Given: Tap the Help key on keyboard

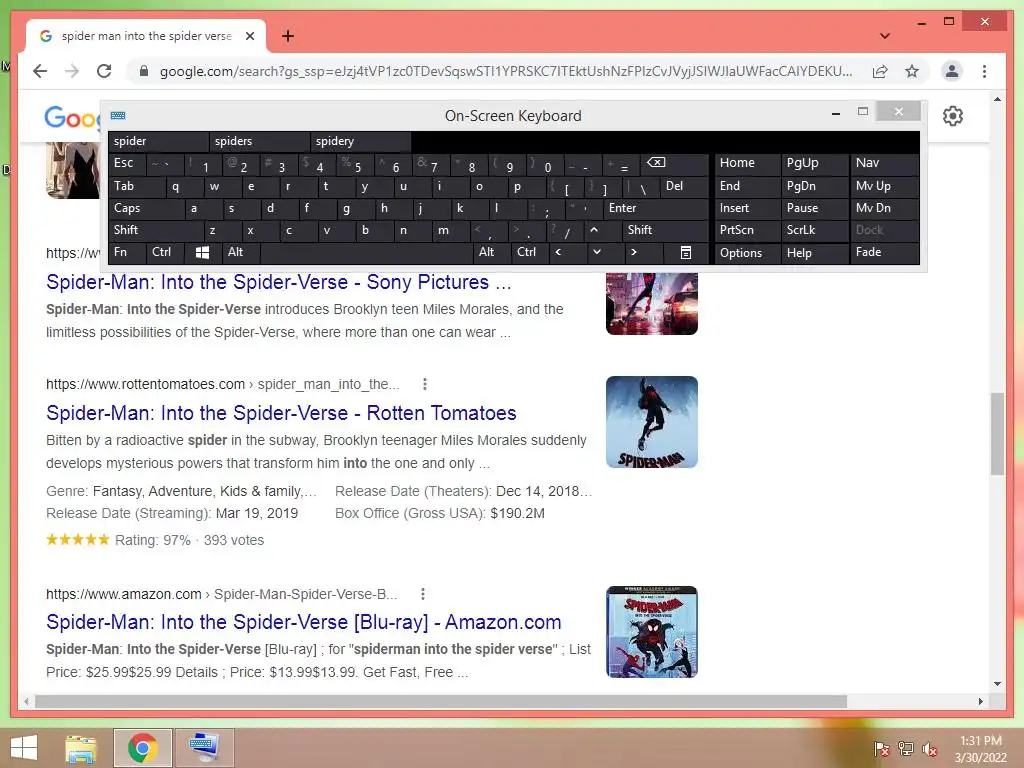Looking at the screenshot, I should [x=814, y=252].
